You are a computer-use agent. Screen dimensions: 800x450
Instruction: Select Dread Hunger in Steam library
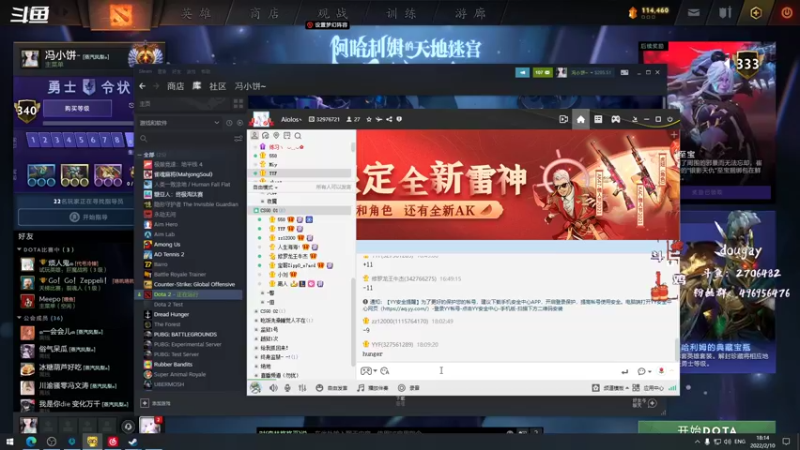tap(171, 314)
